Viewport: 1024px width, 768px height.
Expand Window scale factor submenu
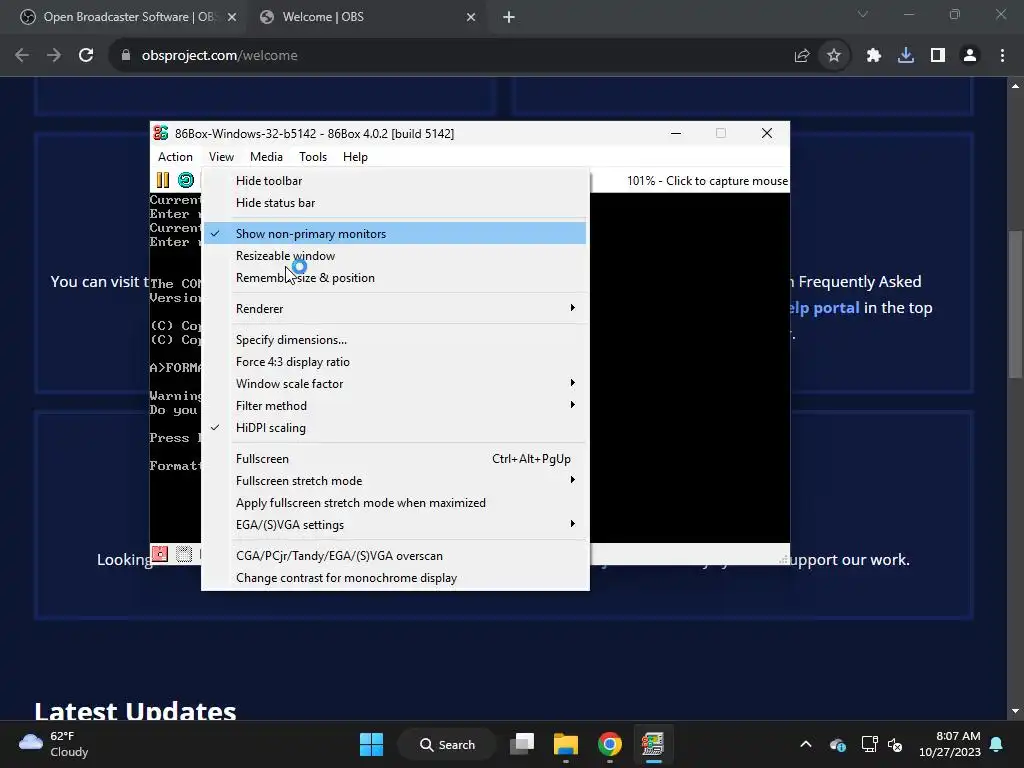pyautogui.click(x=395, y=383)
